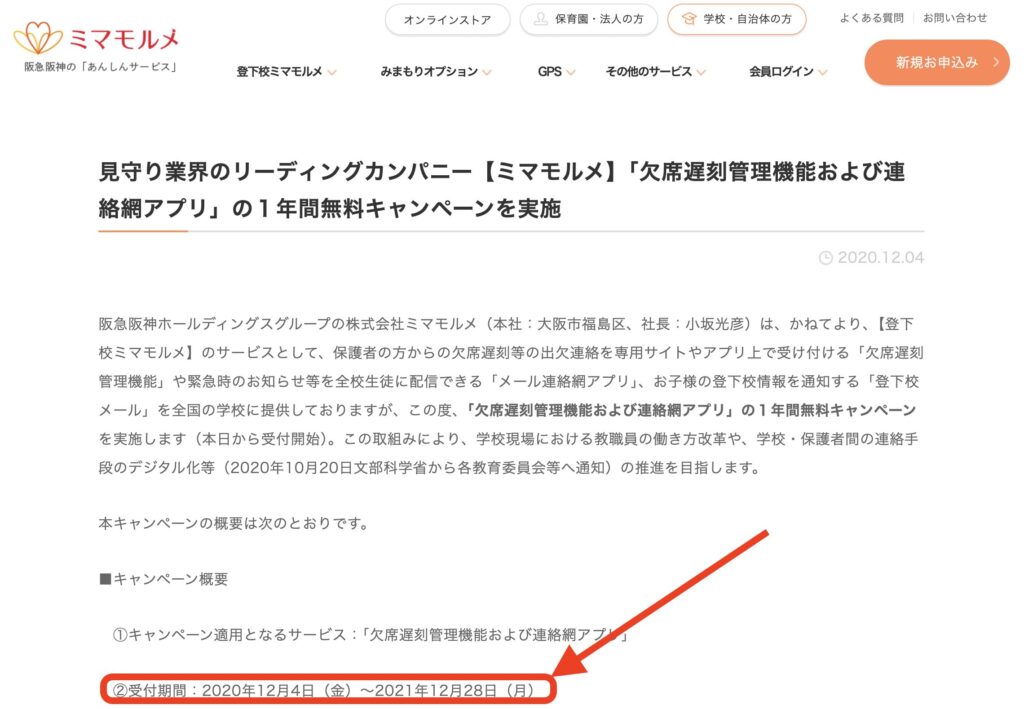Click the highlighted 受付期間 date line

click(329, 690)
